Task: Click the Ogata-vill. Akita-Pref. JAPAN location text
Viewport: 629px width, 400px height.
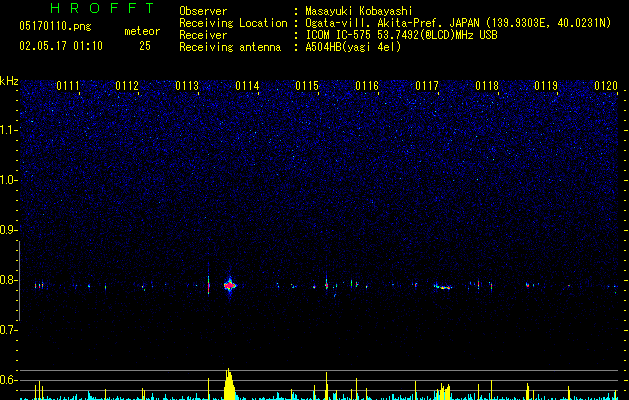Action: [x=458, y=23]
